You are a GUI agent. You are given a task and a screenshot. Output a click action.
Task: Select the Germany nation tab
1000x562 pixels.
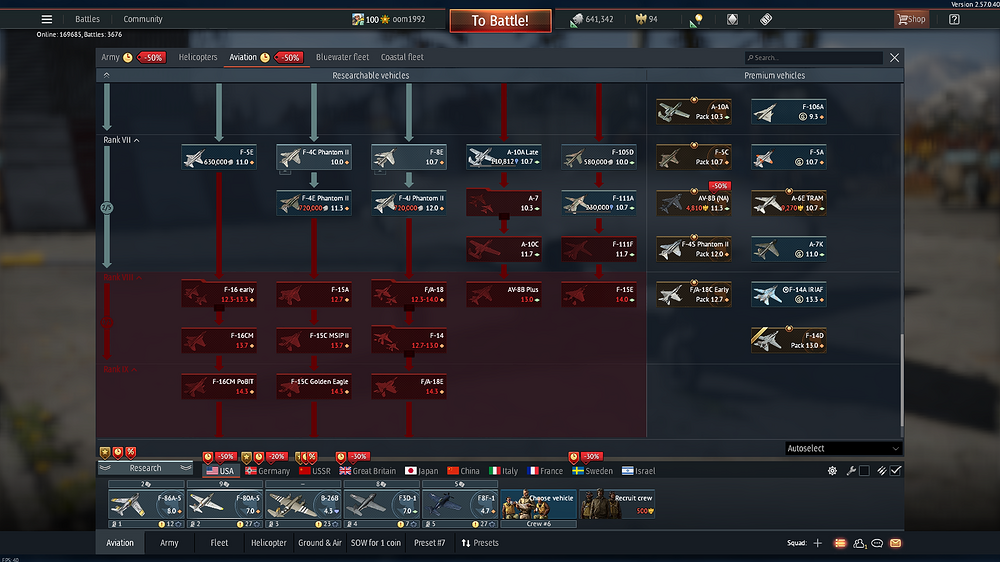[267, 471]
